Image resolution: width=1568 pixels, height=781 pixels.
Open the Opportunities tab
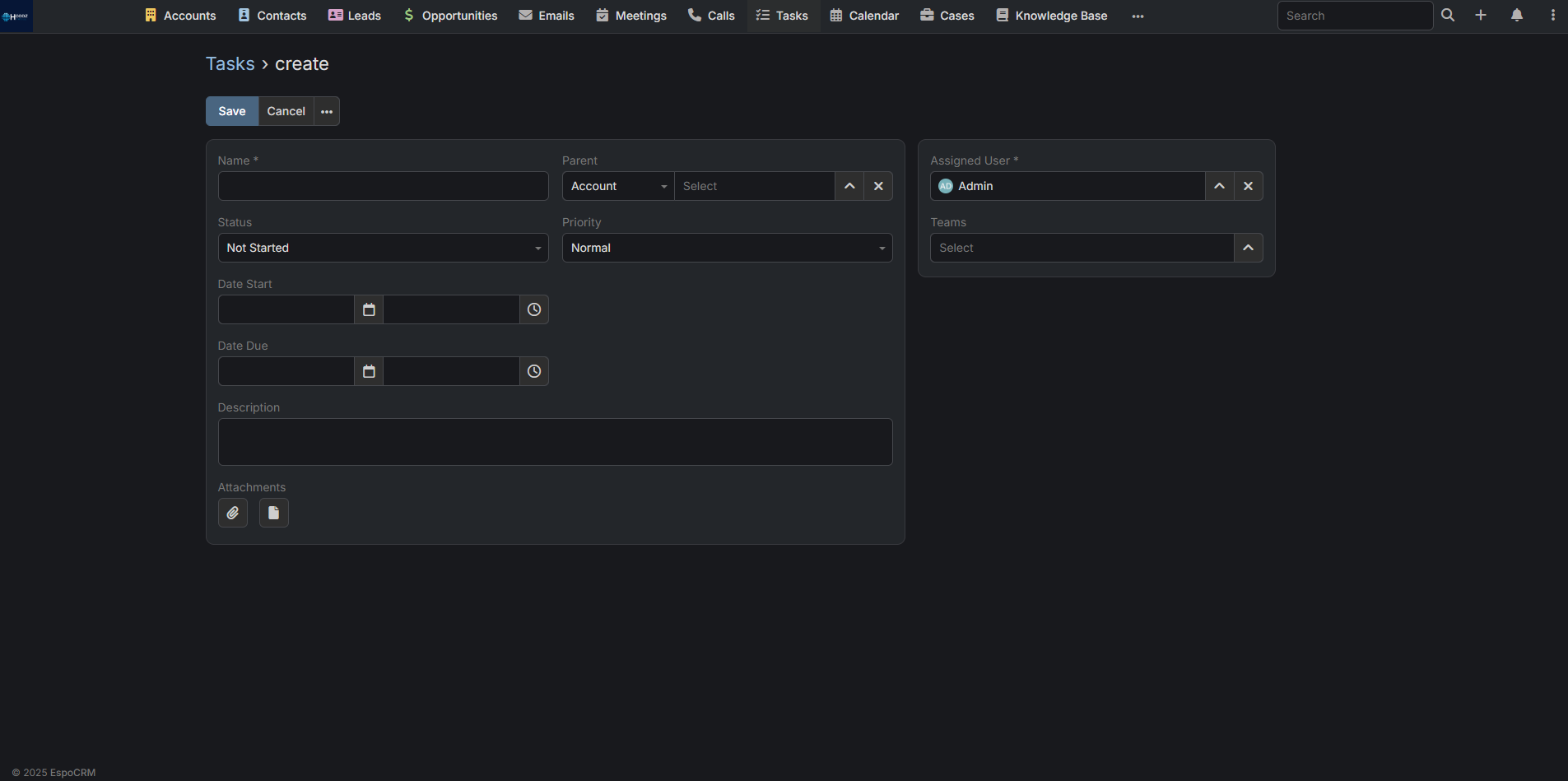point(450,16)
